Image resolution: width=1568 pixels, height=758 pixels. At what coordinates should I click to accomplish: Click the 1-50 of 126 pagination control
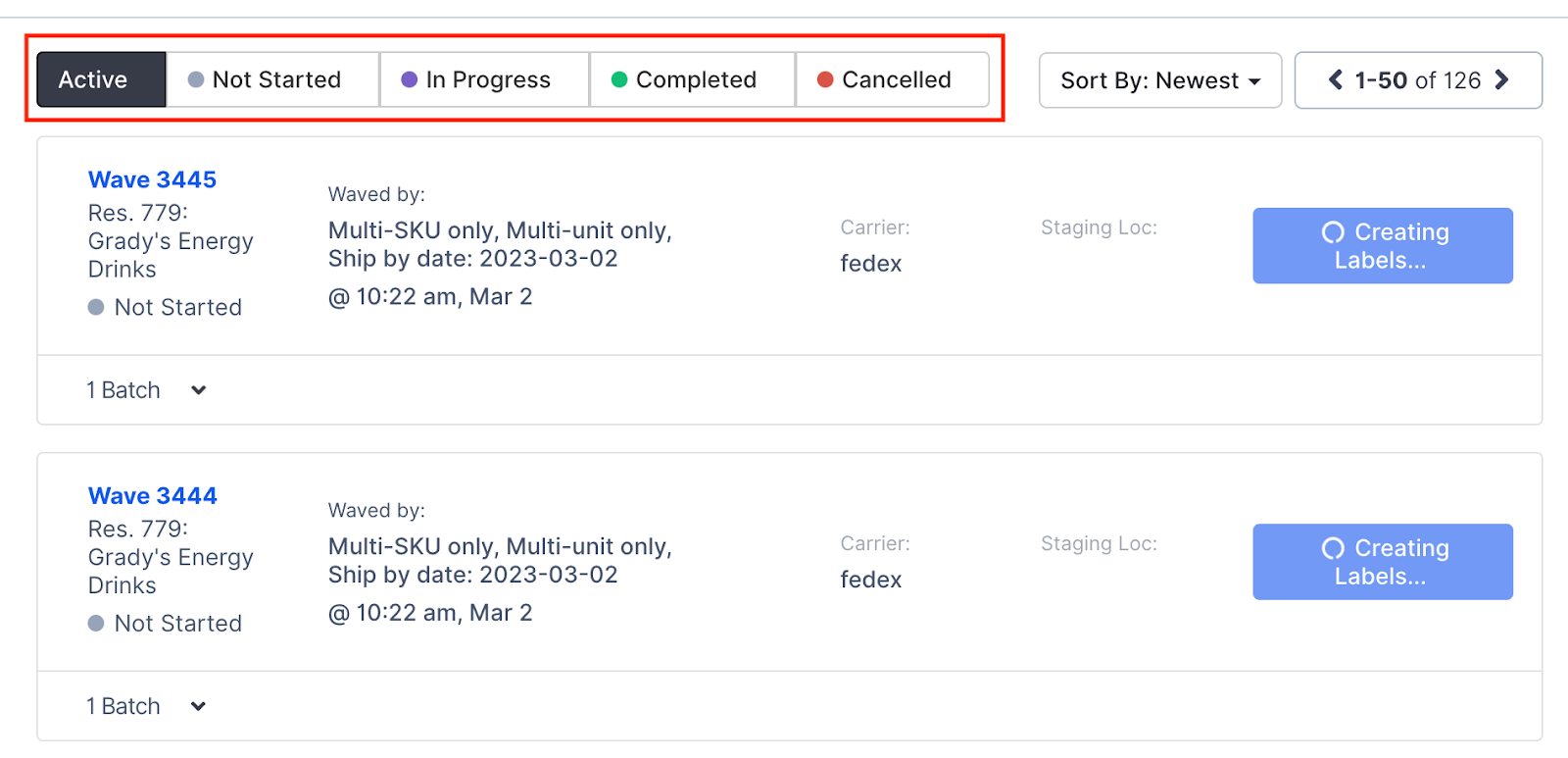(x=1419, y=80)
